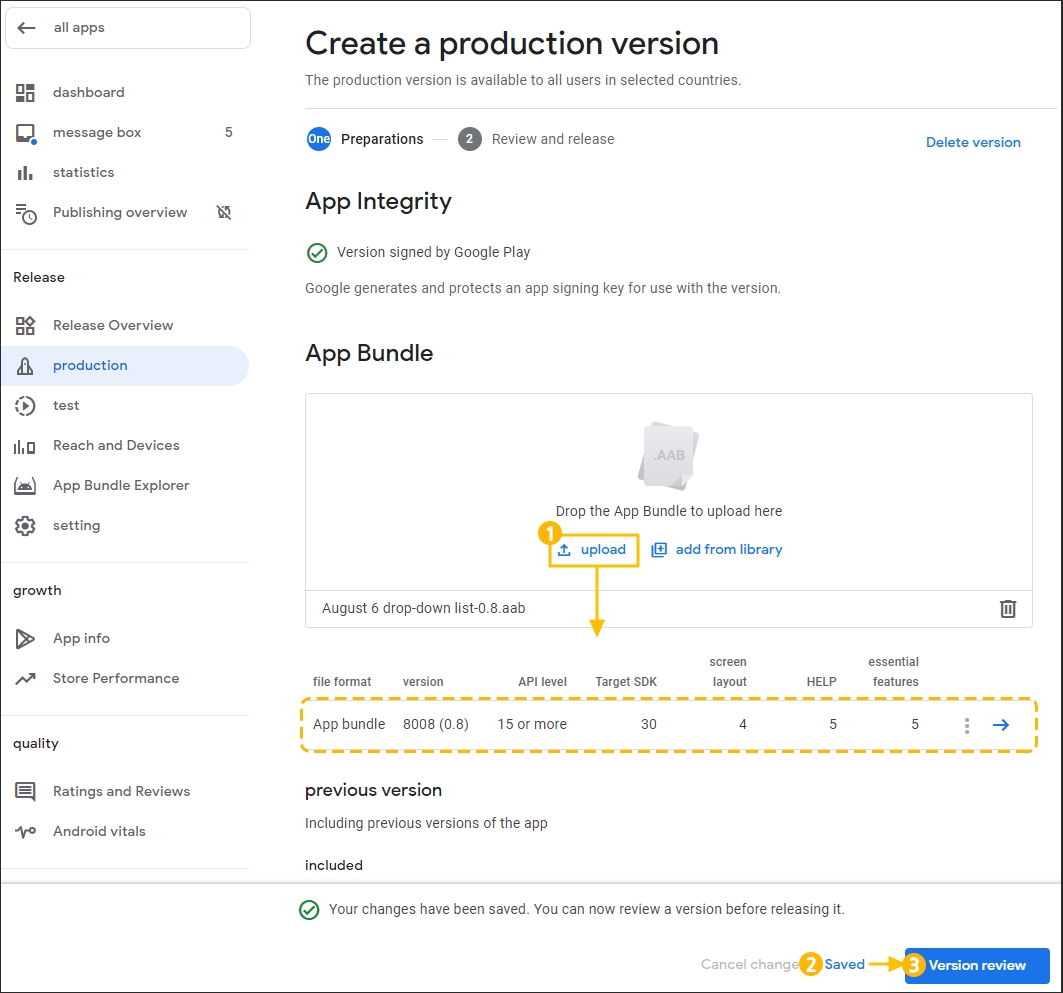Click API level value 15 or more
Viewport: 1063px width, 993px height.
[532, 725]
